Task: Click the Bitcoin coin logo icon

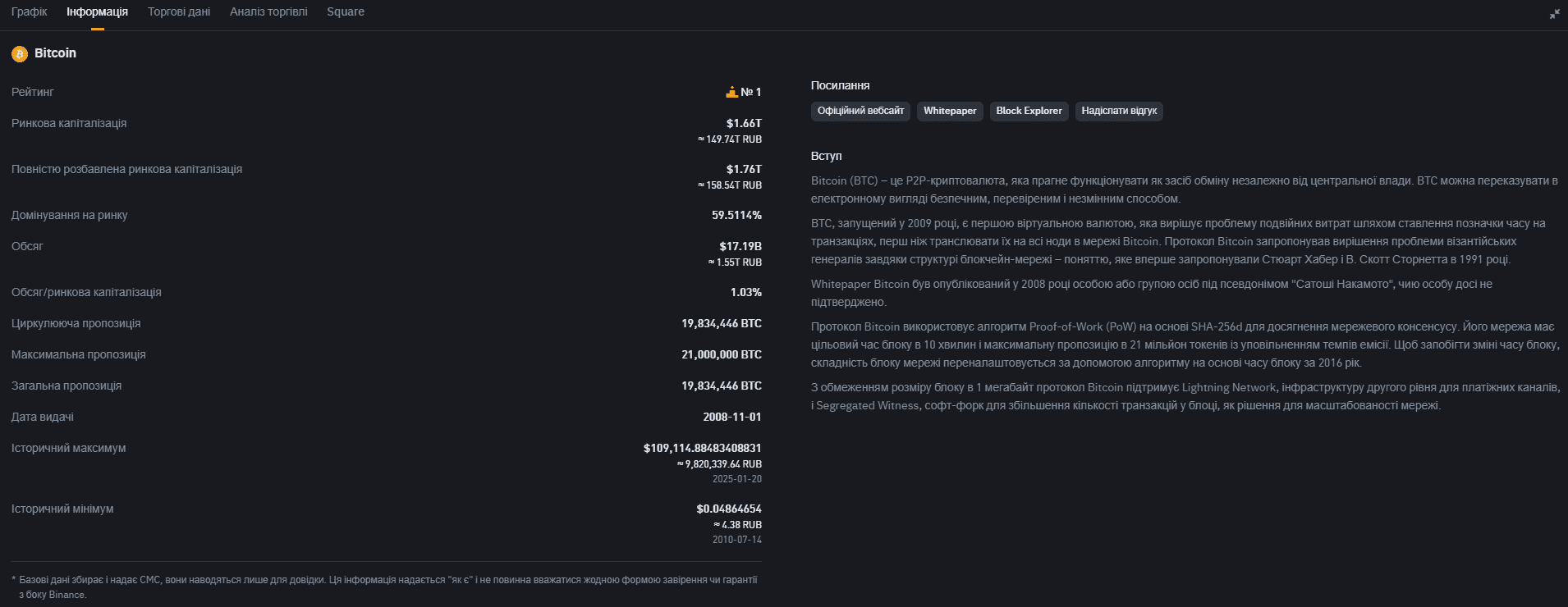Action: [20, 54]
